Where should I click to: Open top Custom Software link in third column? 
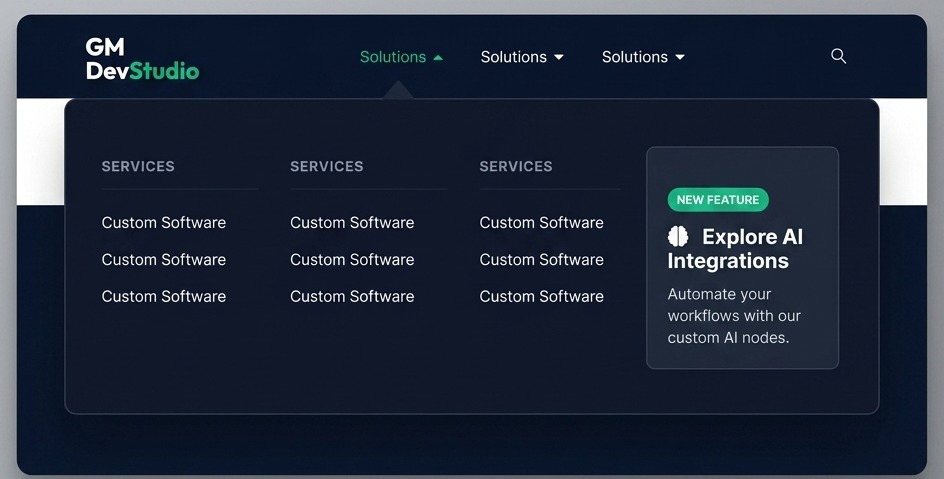[542, 223]
